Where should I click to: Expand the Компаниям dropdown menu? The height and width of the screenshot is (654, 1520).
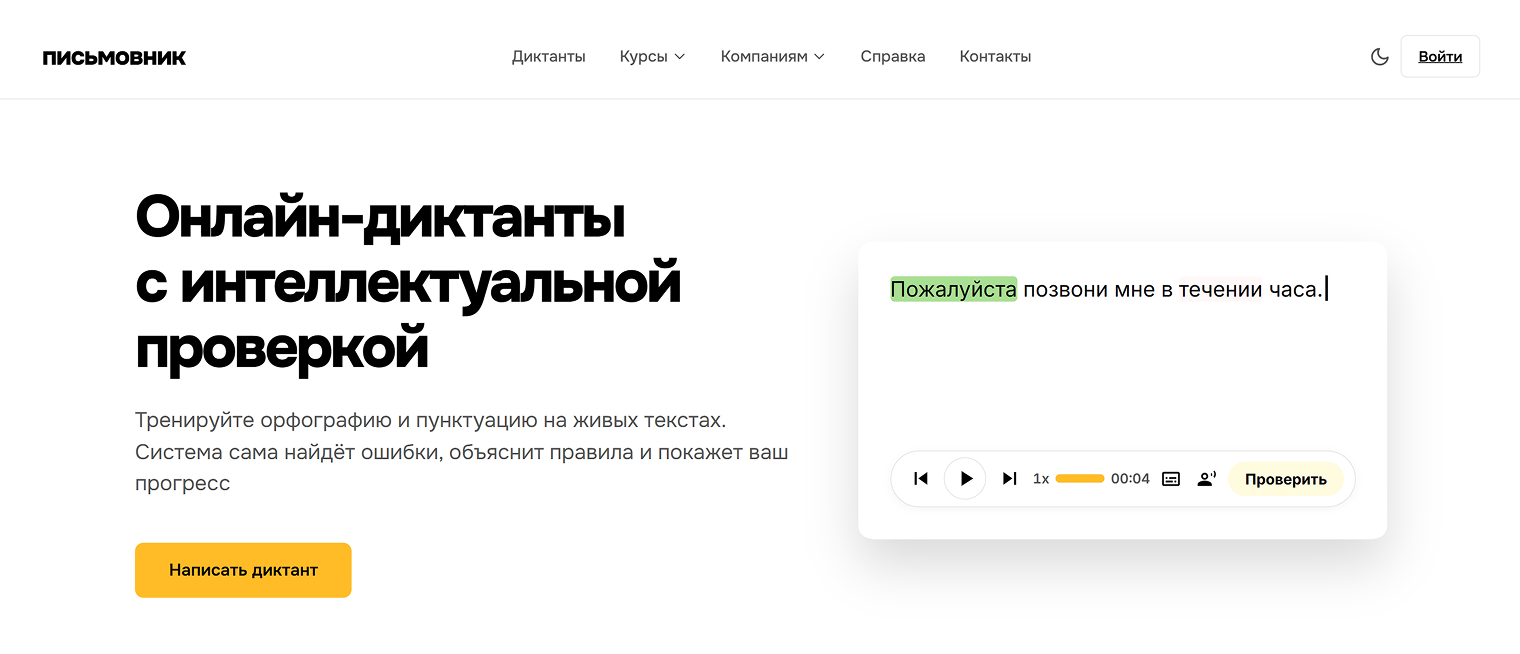(772, 57)
